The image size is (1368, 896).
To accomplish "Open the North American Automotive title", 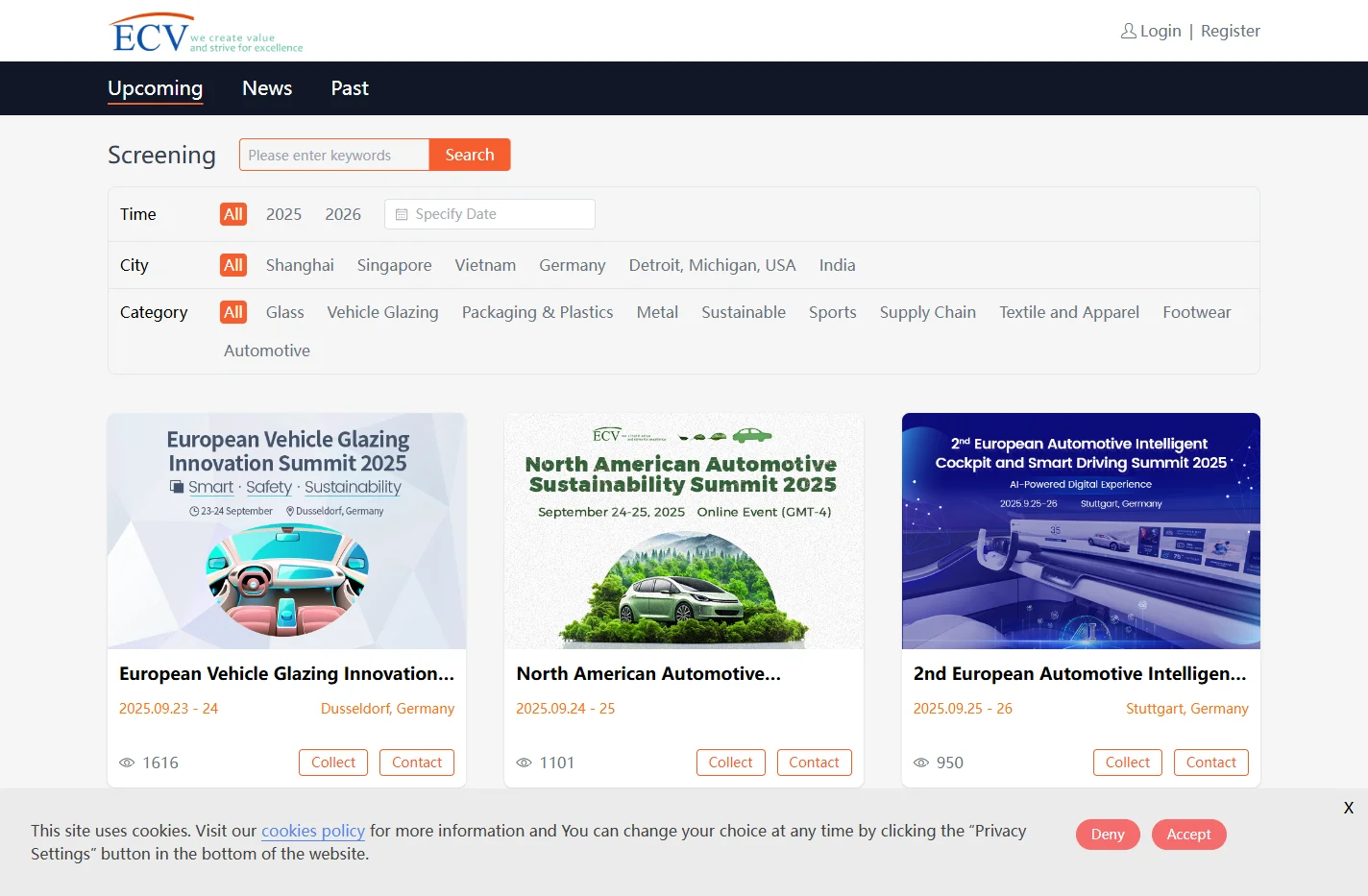I will 648,674.
